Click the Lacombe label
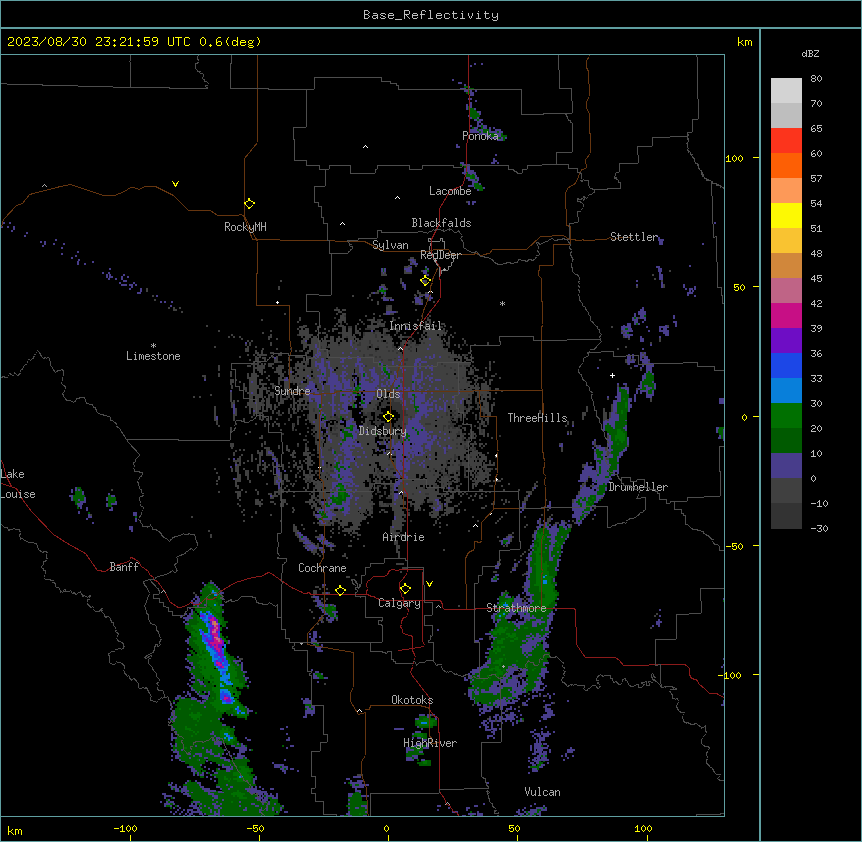 tap(450, 191)
